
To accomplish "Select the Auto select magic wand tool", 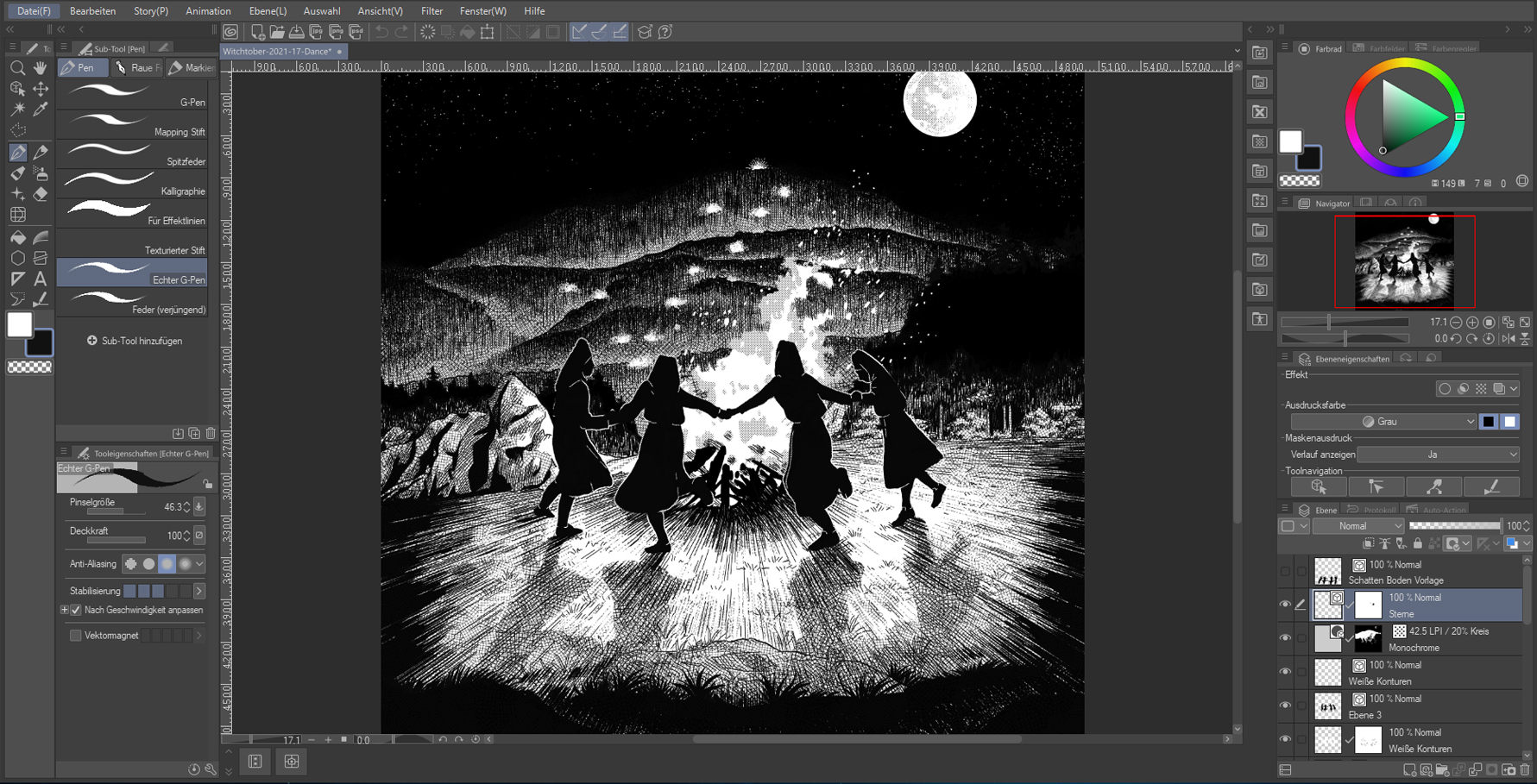I will (x=17, y=110).
